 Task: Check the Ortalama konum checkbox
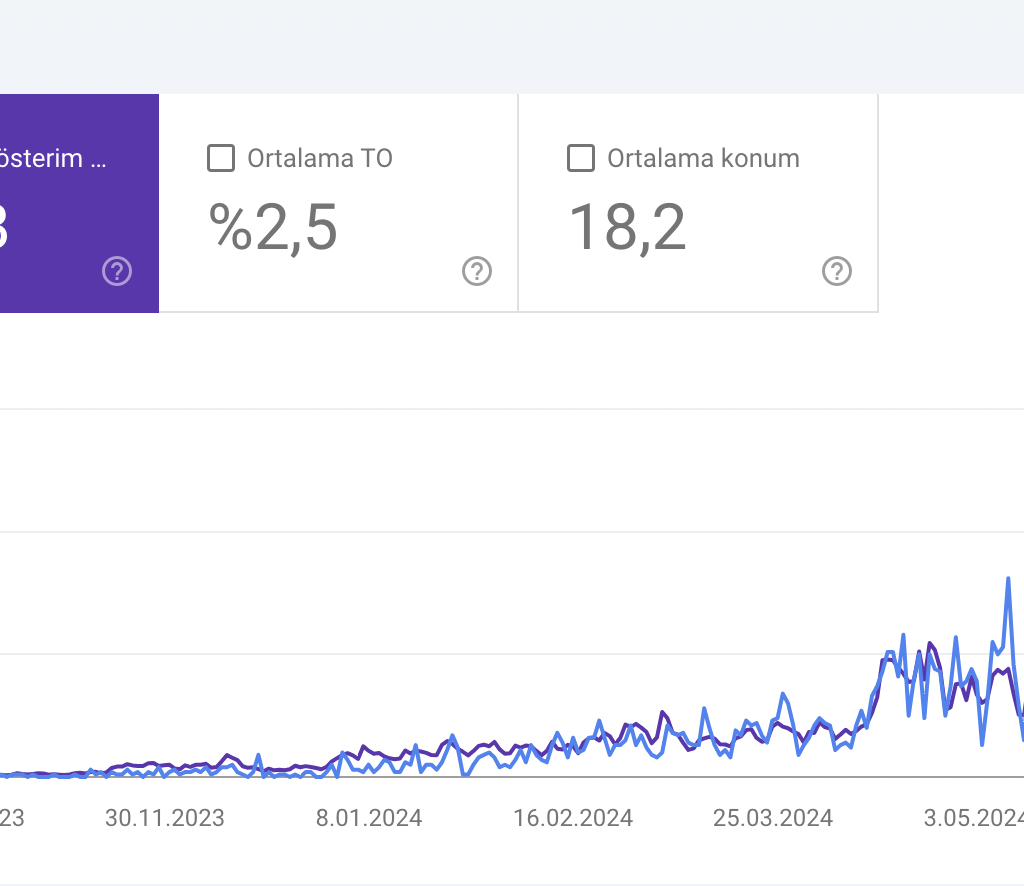point(581,158)
